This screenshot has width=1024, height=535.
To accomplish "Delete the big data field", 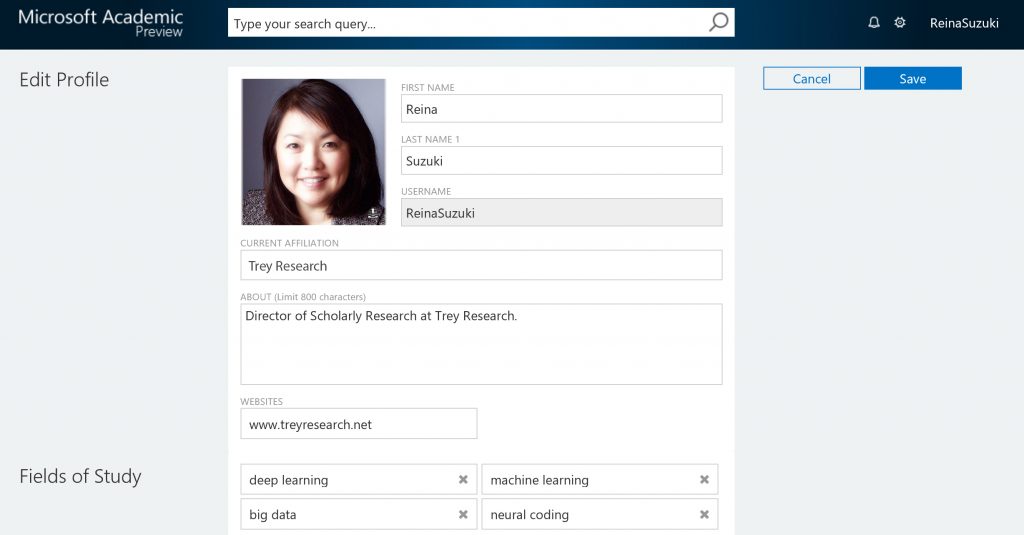I will 463,515.
